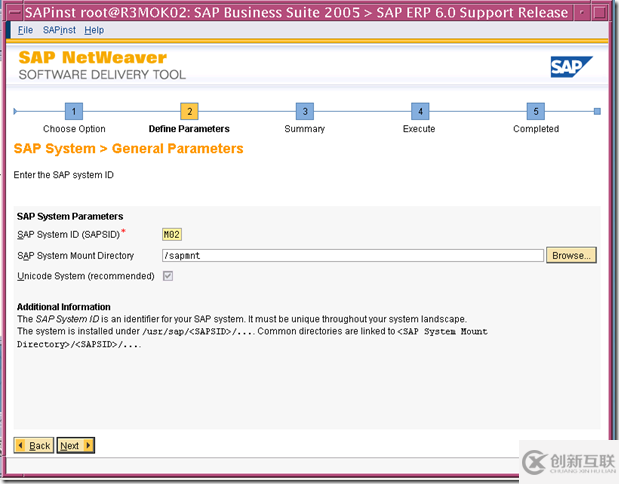Screen dimensions: 619x484
Task: Click the 'SOFTWARE DELIVERY TOOL' subtitle
Action: (102, 75)
